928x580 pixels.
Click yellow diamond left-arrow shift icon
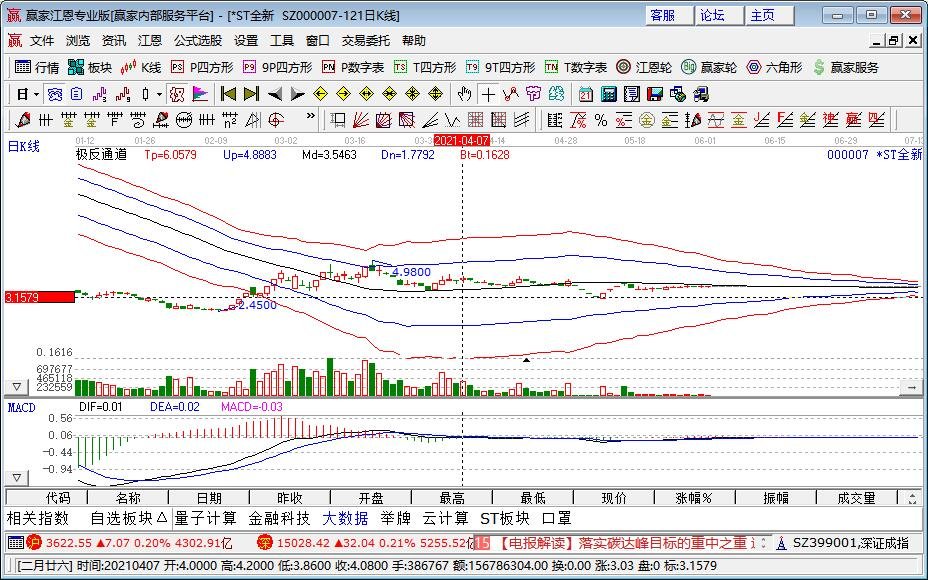[x=320, y=94]
